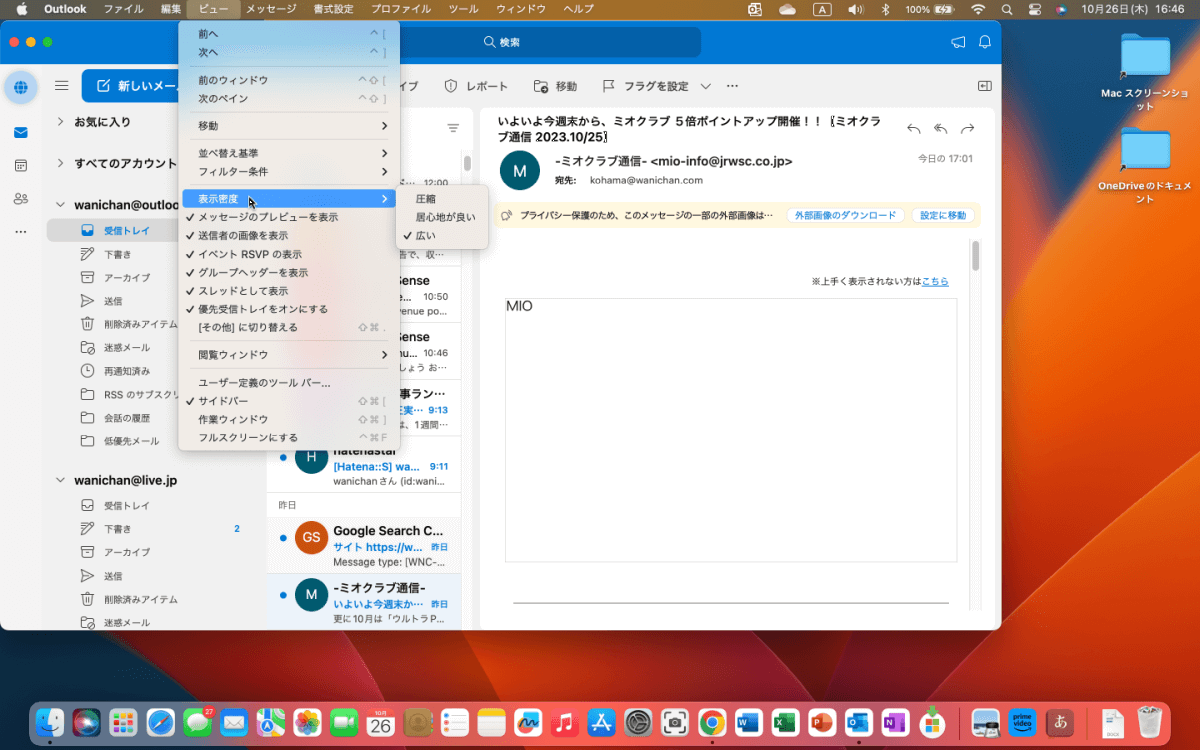Follow the こちら link in message
The image size is (1200, 750).
(x=935, y=282)
